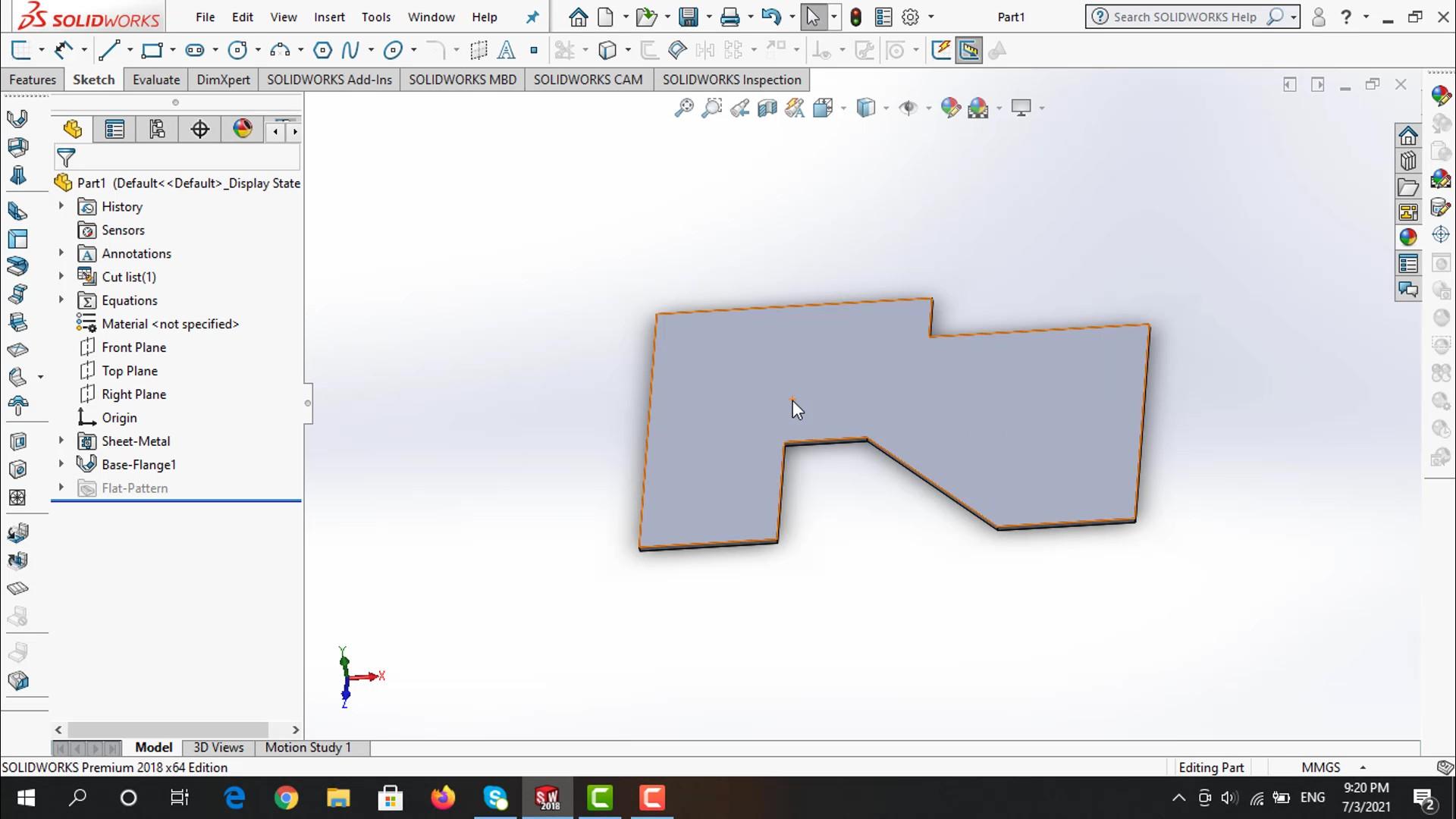Collapse the FeatureManager panel using side handle
1456x819 pixels.
click(307, 403)
